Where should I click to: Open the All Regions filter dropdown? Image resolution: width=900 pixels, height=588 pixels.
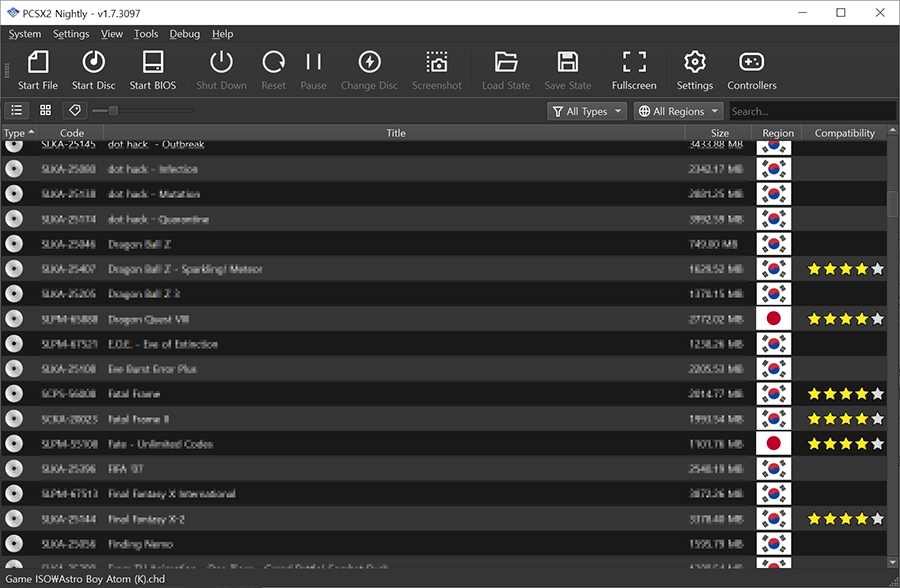tap(678, 111)
